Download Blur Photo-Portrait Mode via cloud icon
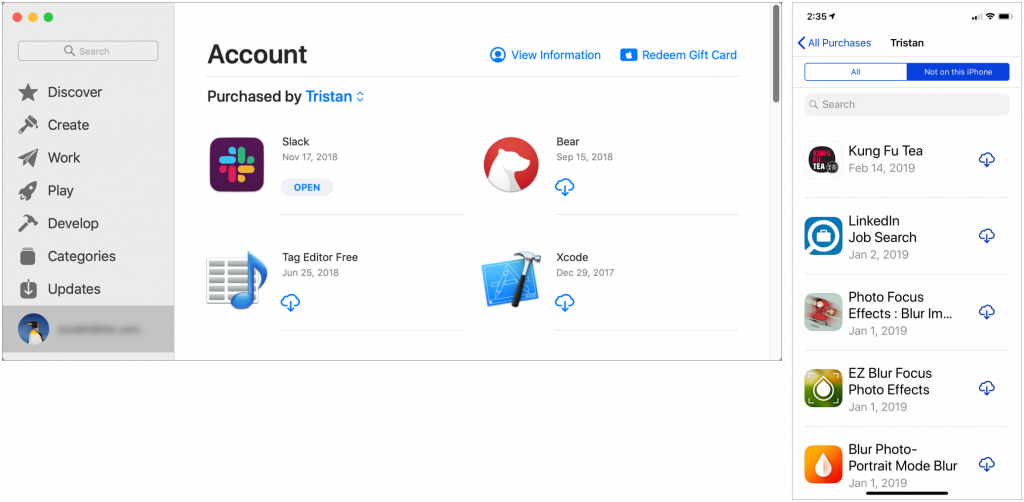This screenshot has width=1024, height=502. [x=987, y=464]
